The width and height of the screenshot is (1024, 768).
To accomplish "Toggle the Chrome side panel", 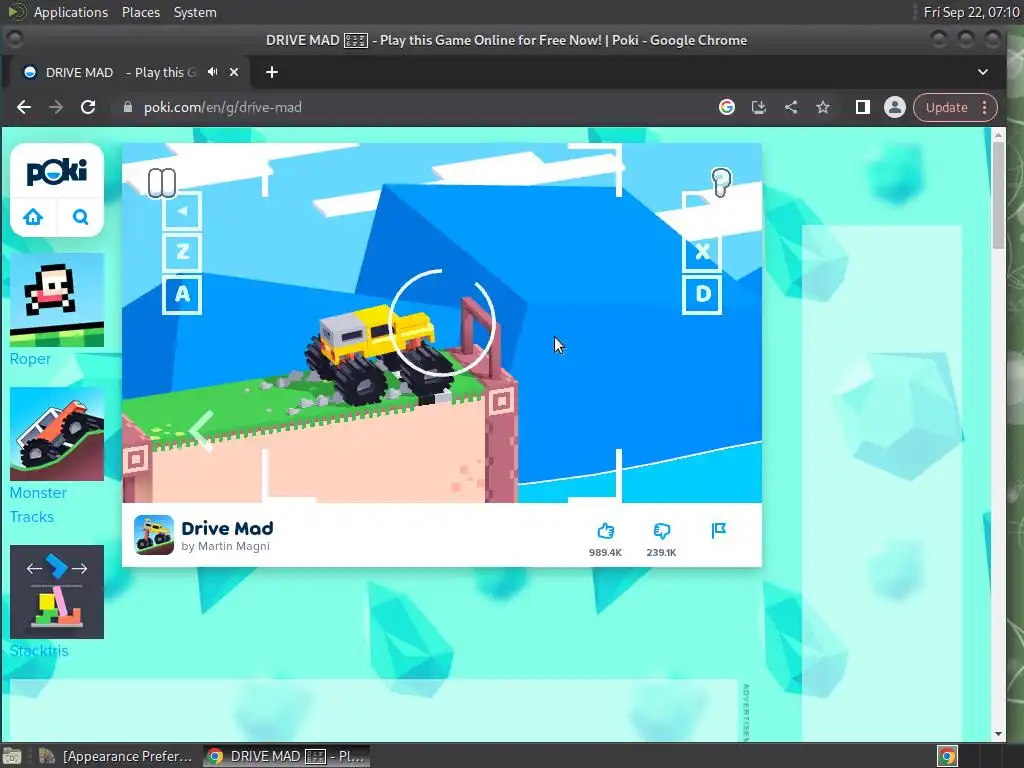I will [x=863, y=107].
